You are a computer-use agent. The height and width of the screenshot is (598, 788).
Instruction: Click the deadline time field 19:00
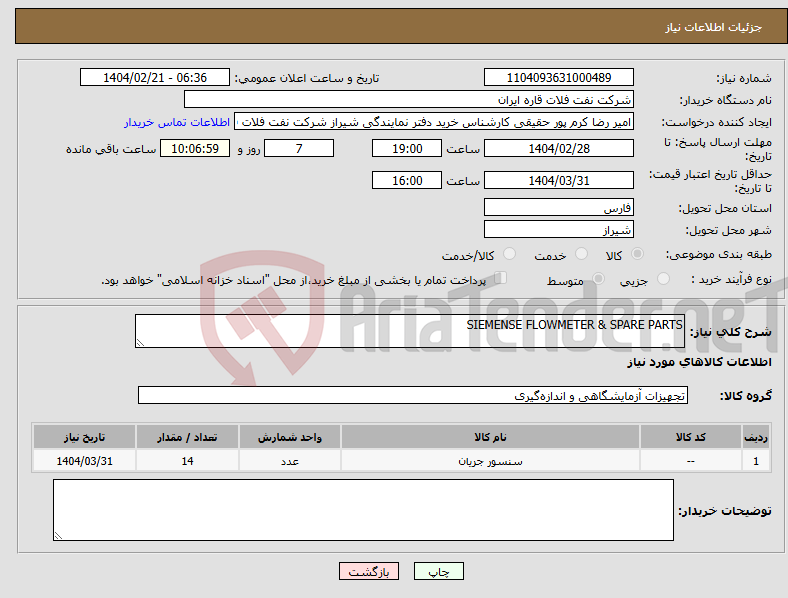point(407,148)
